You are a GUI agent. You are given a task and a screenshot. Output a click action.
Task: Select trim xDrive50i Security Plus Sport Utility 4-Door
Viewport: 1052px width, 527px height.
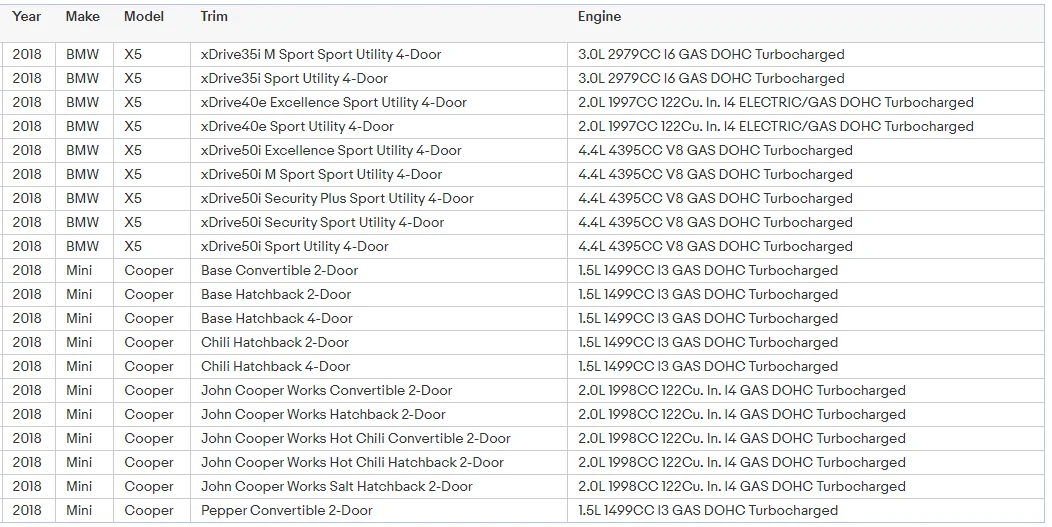[337, 199]
